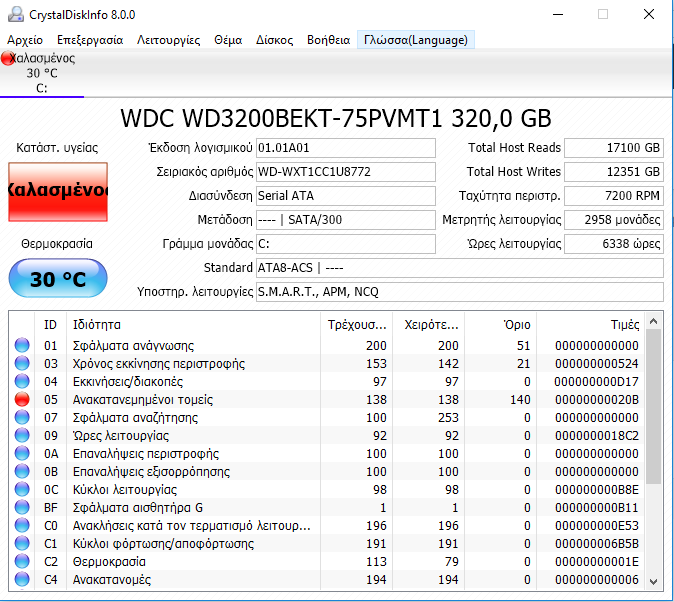Click the serial number field WD-WXT1CC1U8772

346,172
